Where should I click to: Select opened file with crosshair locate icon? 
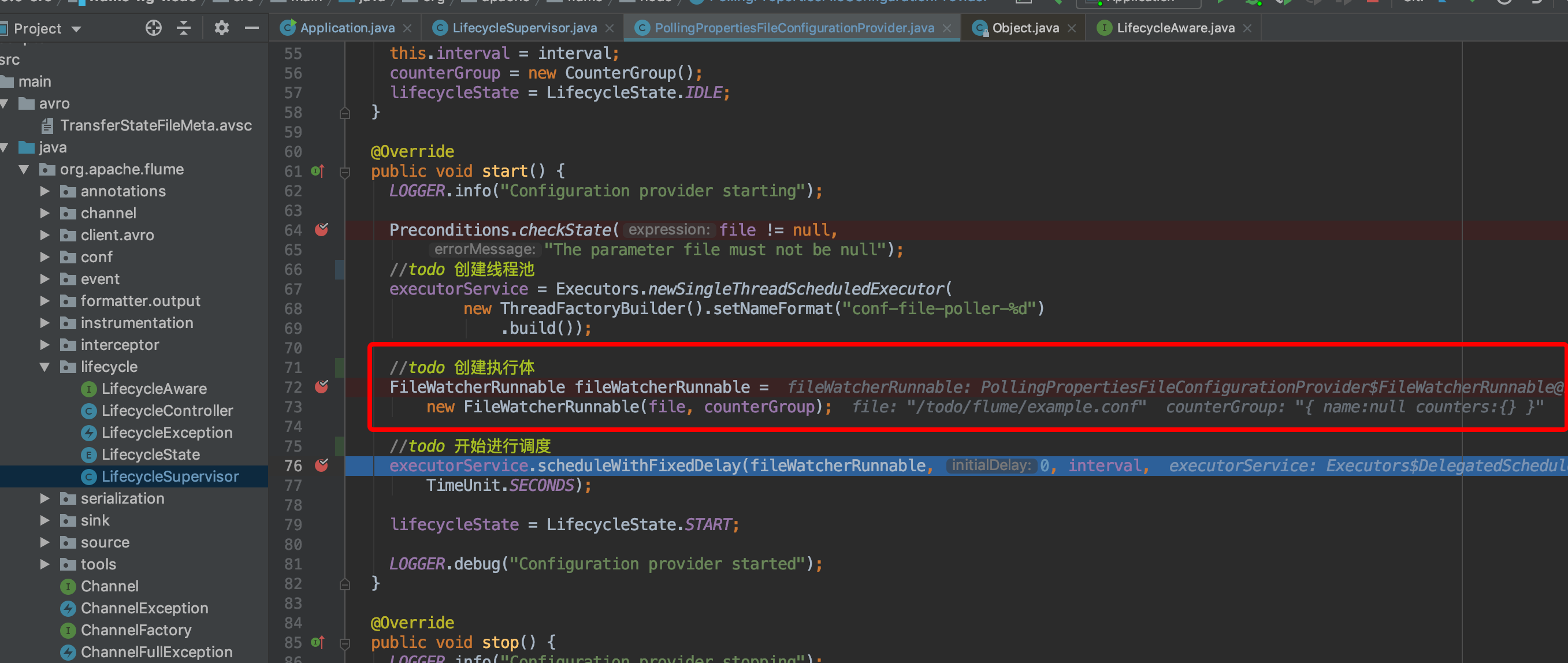coord(154,27)
